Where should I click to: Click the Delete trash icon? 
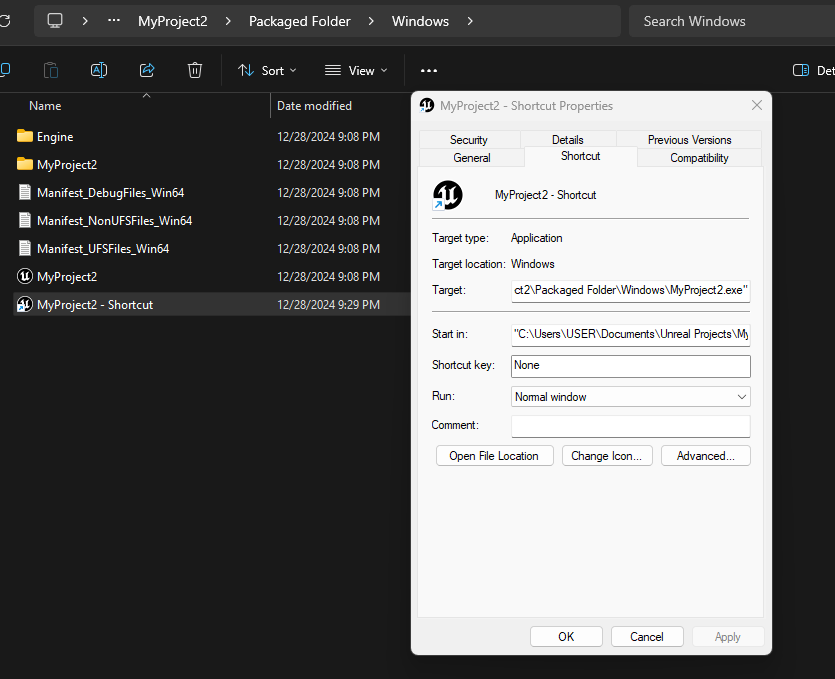tap(195, 70)
